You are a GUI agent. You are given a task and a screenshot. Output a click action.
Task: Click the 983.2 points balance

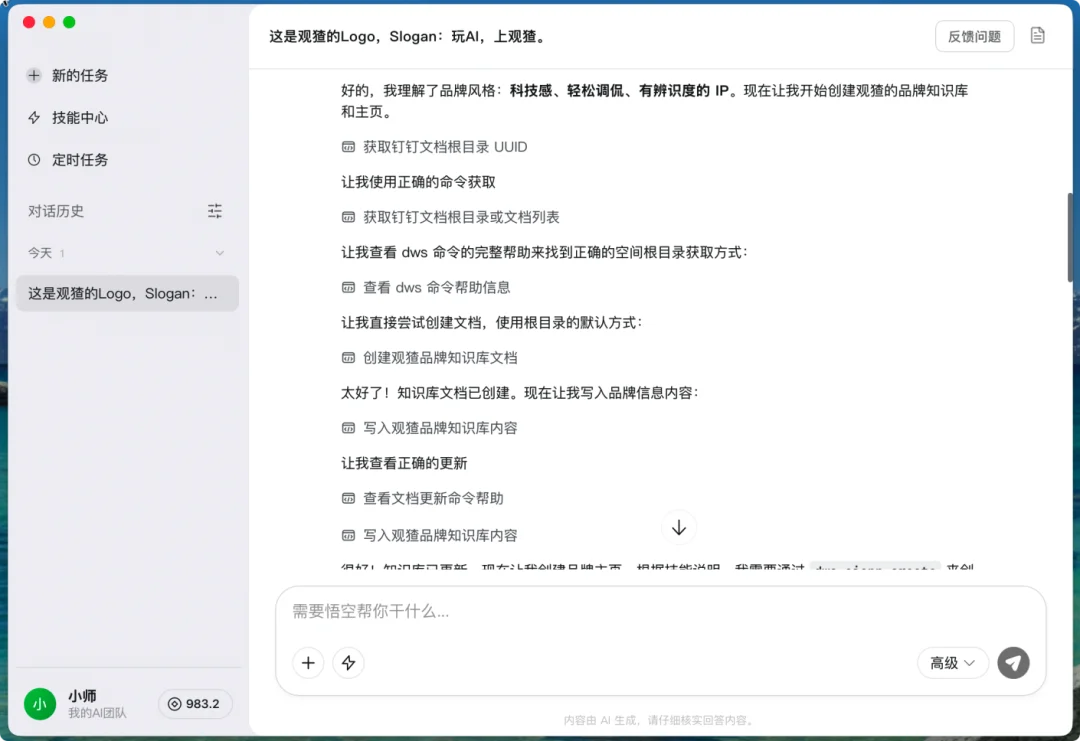coord(195,704)
